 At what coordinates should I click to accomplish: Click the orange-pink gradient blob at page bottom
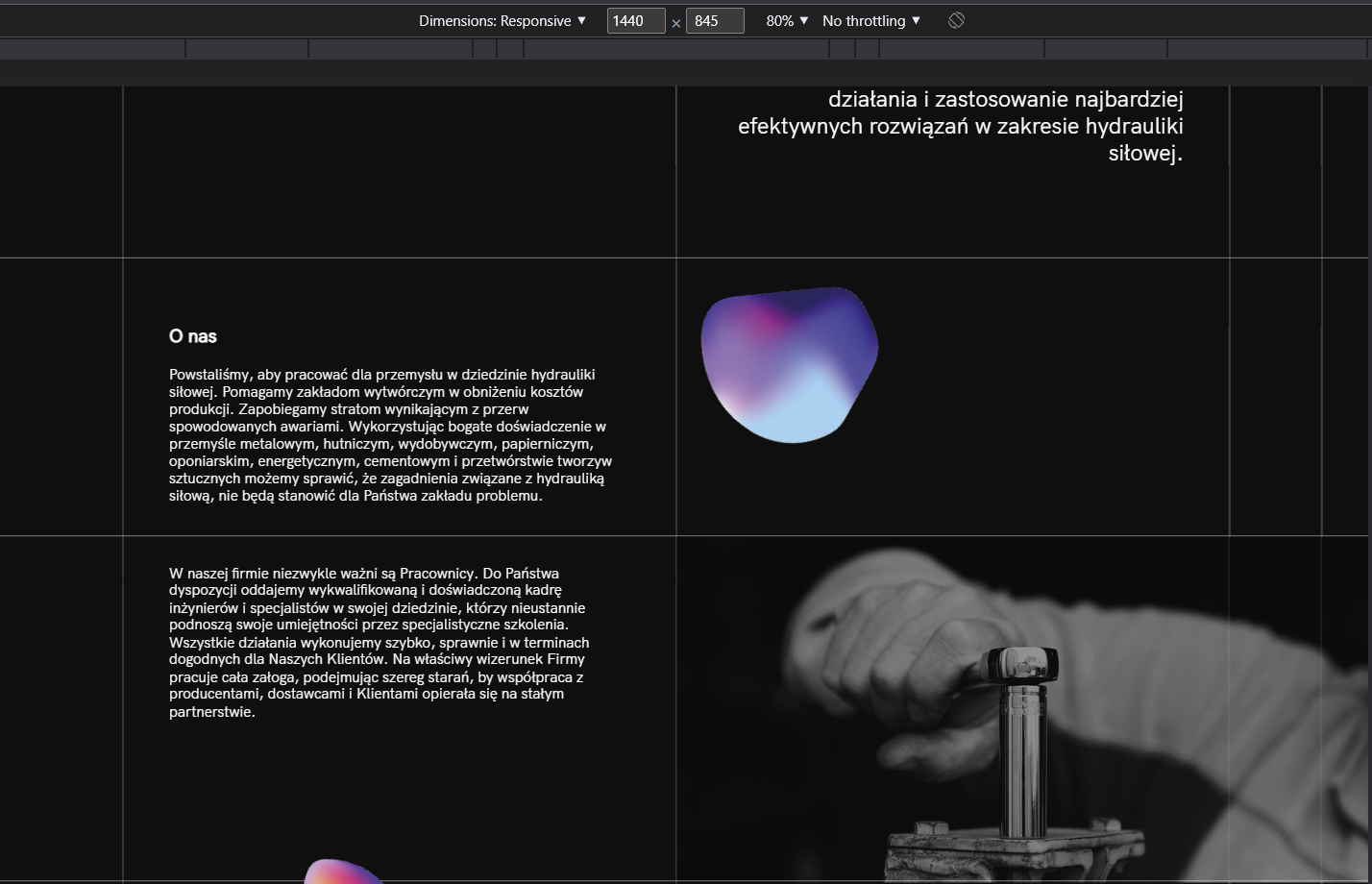pyautogui.click(x=341, y=872)
